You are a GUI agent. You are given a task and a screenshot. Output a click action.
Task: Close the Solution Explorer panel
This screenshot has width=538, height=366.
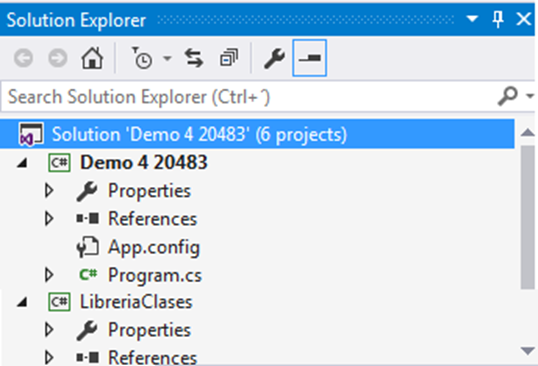pyautogui.click(x=524, y=19)
